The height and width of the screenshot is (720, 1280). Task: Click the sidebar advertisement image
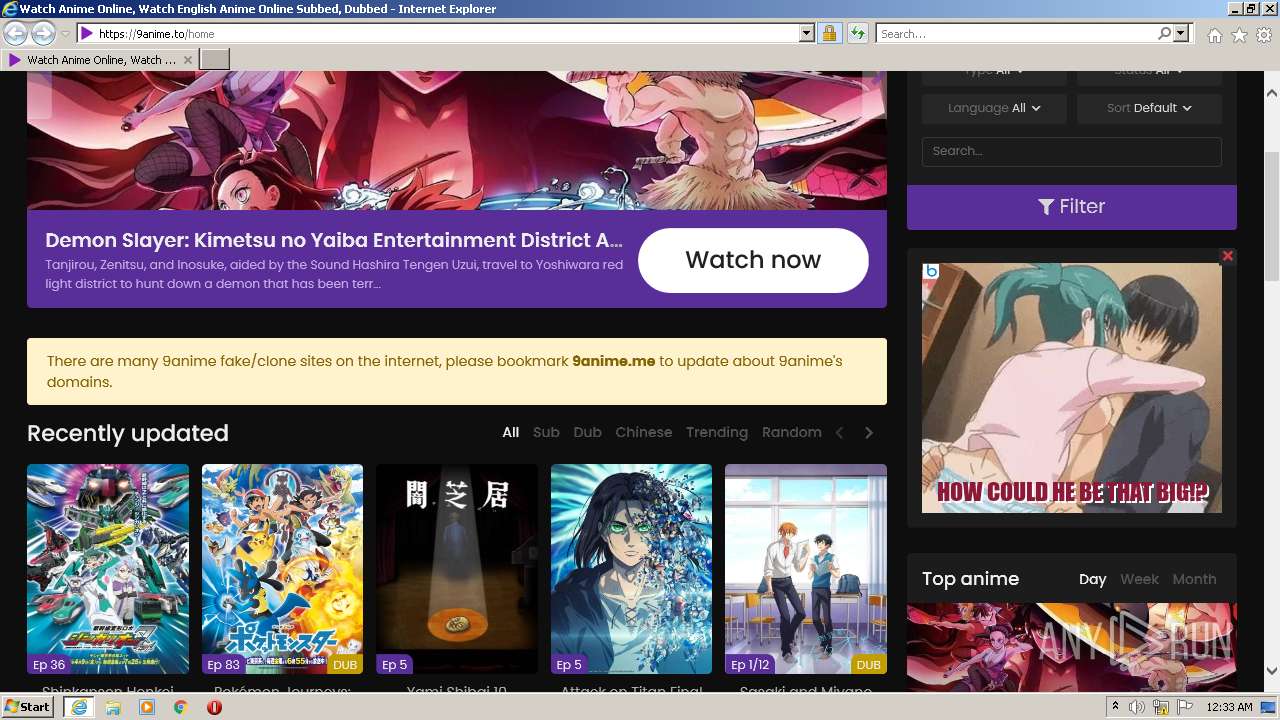click(x=1071, y=388)
